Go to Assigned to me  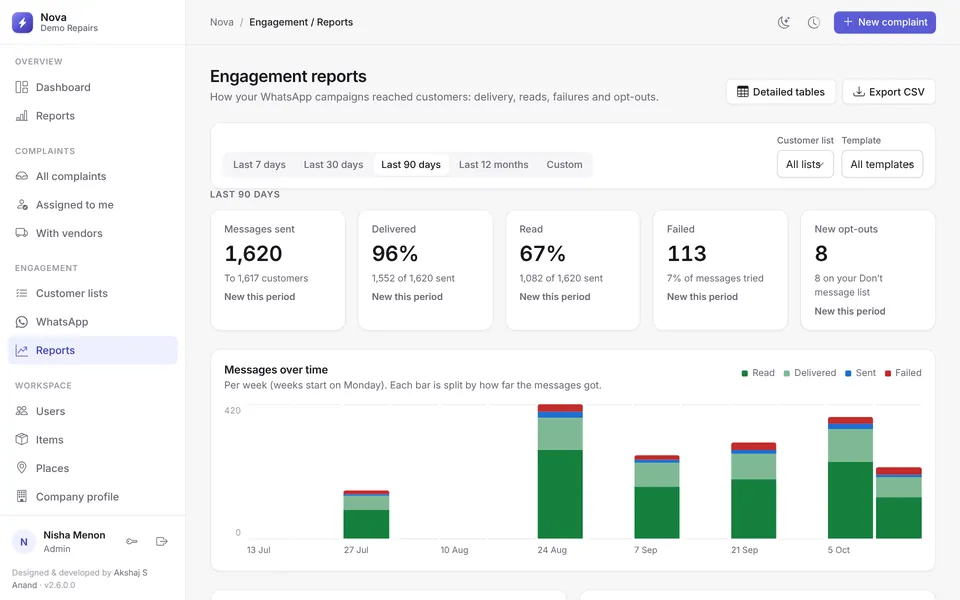(93, 204)
